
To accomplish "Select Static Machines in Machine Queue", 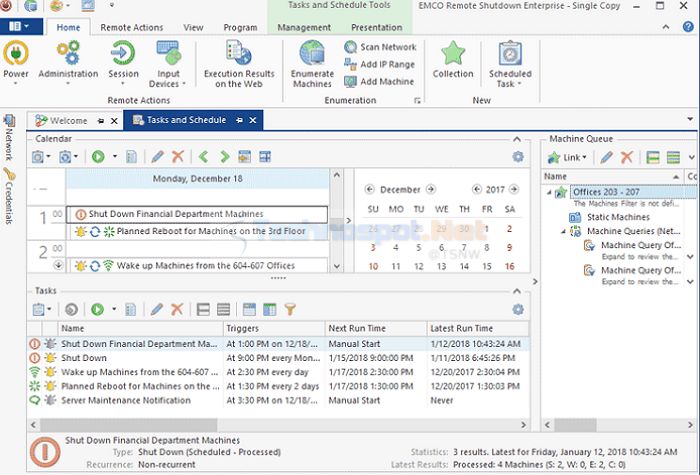I will point(618,217).
